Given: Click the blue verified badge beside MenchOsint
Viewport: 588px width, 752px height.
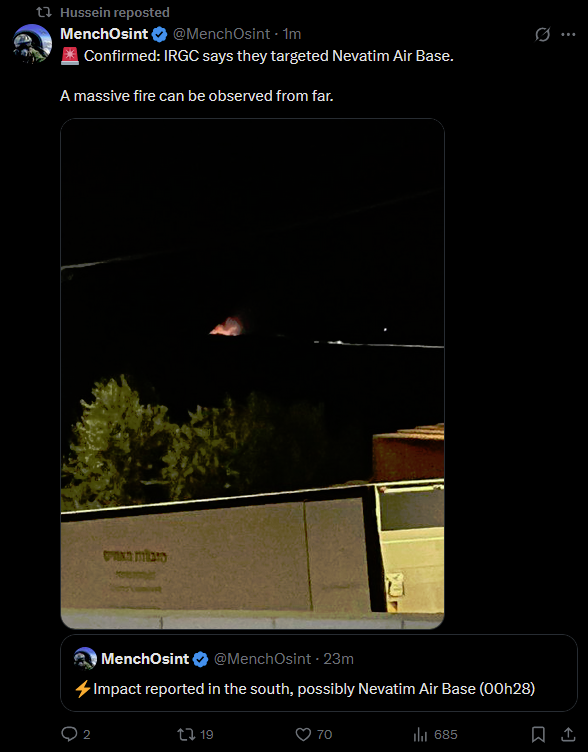Looking at the screenshot, I should pyautogui.click(x=160, y=35).
